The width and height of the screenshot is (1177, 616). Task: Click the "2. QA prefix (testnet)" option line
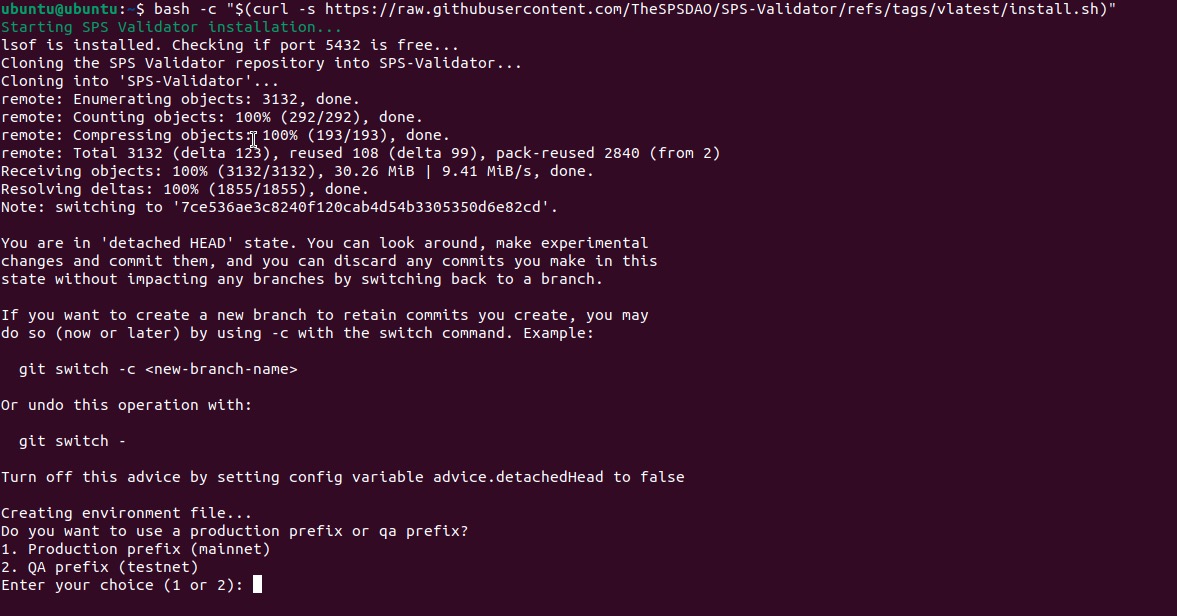100,567
